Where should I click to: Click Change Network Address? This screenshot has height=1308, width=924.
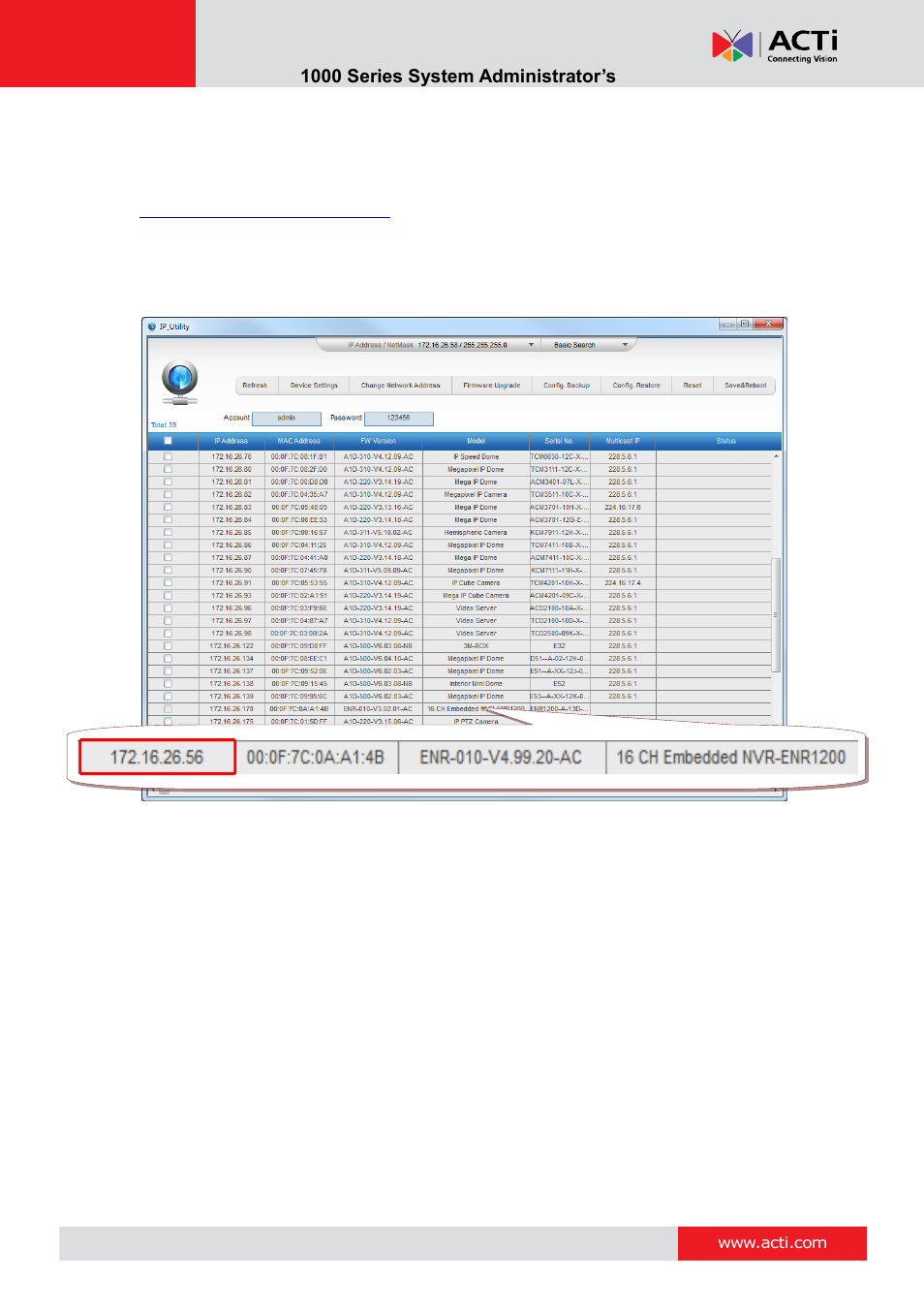400,386
